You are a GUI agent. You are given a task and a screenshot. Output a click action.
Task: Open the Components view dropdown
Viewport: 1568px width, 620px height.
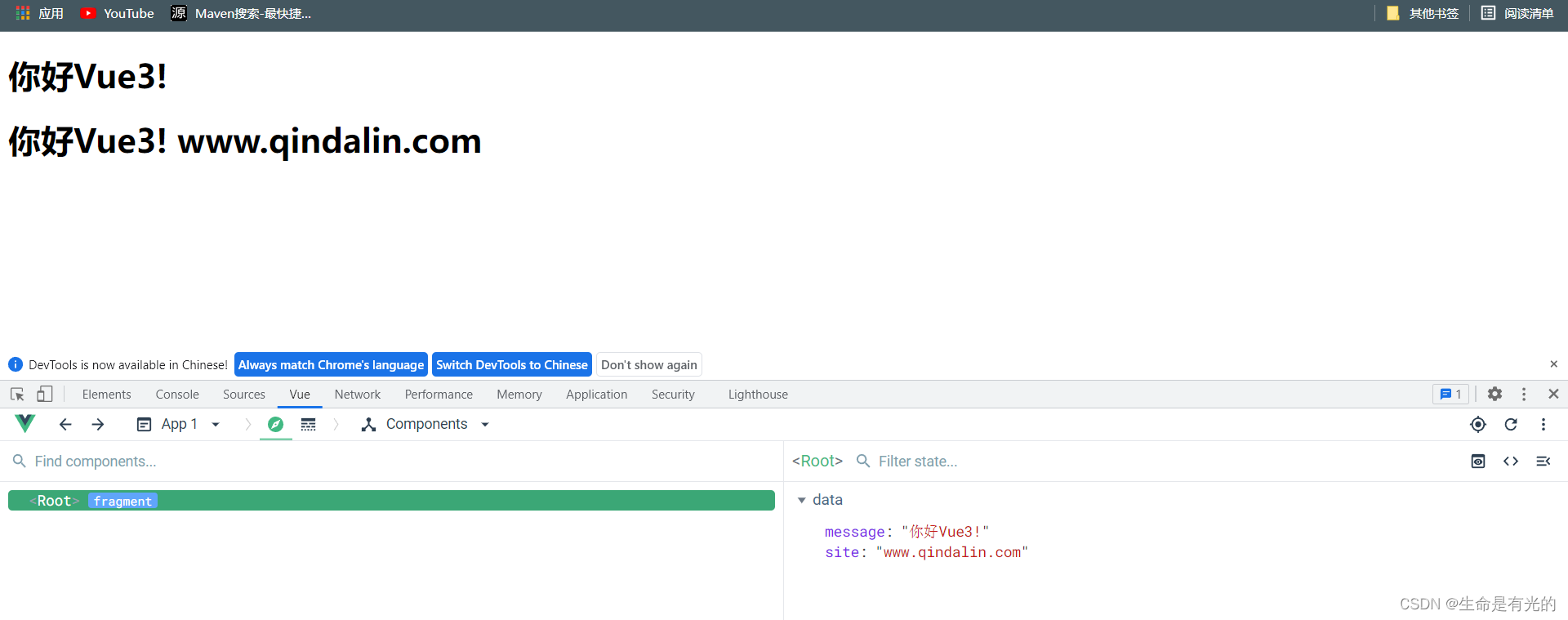425,424
